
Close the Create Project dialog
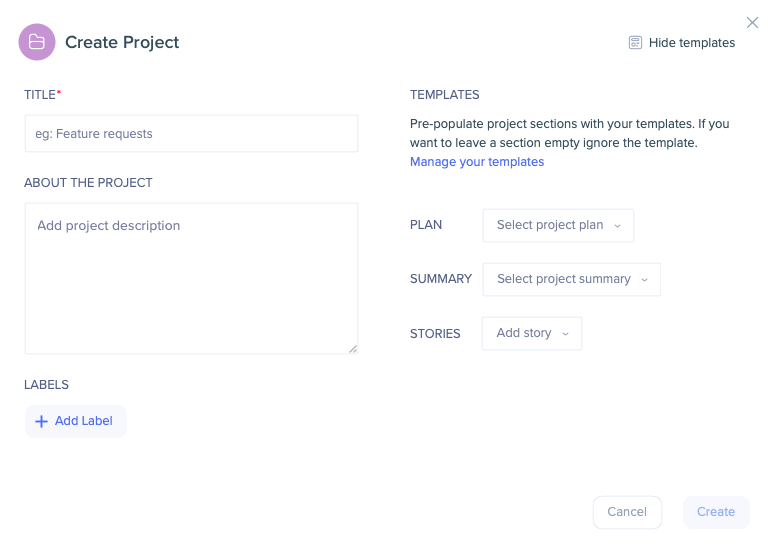tap(752, 23)
